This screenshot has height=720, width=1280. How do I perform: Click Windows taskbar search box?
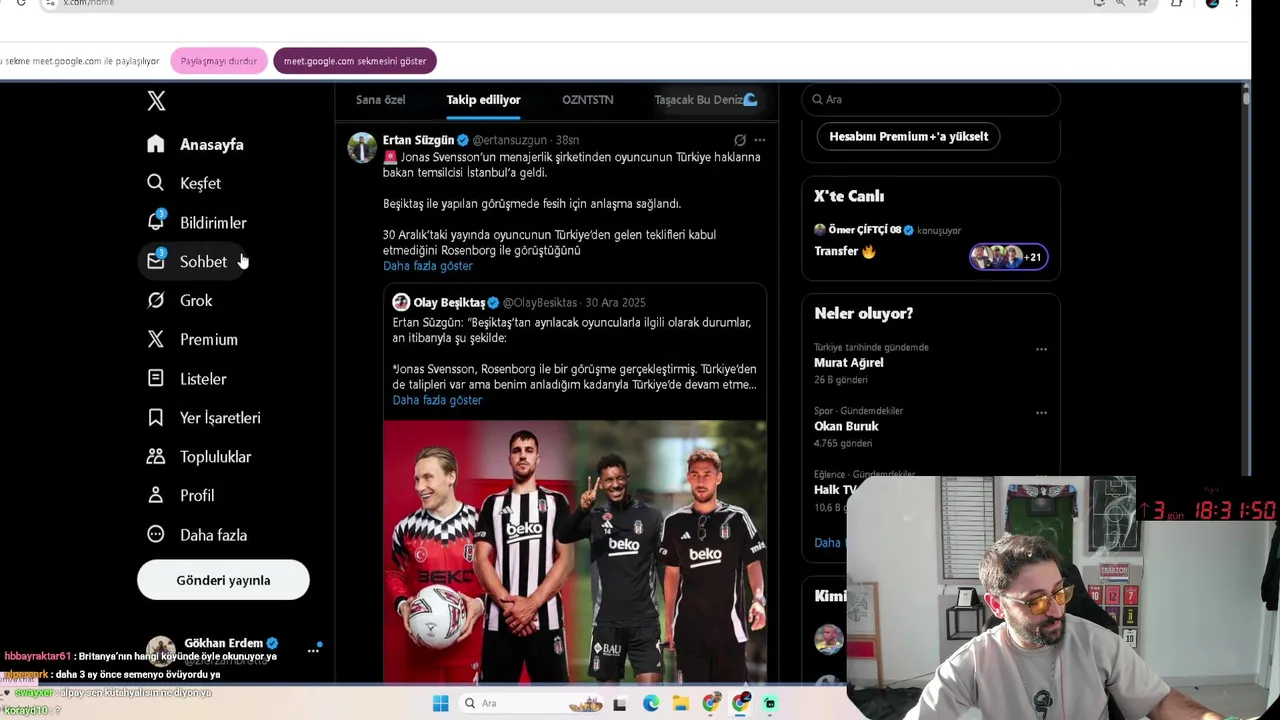click(x=531, y=704)
